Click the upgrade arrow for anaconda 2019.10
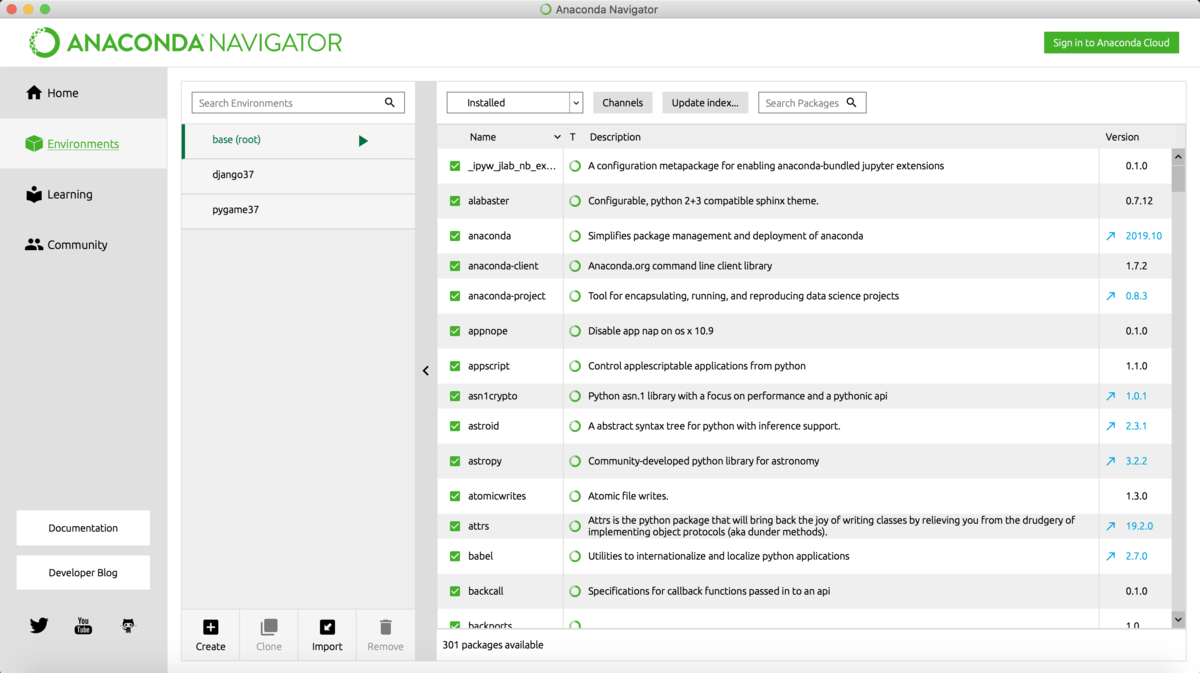The width and height of the screenshot is (1200, 673). 1110,236
